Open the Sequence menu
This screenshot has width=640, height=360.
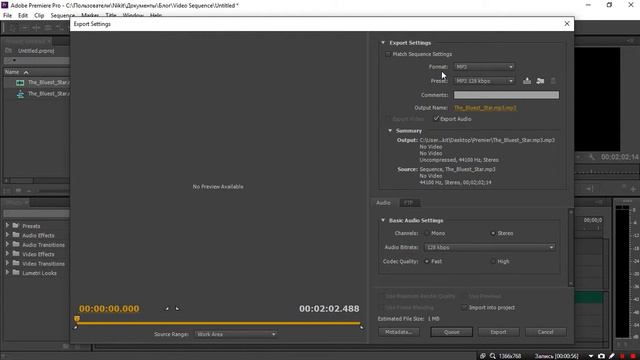pyautogui.click(x=62, y=16)
